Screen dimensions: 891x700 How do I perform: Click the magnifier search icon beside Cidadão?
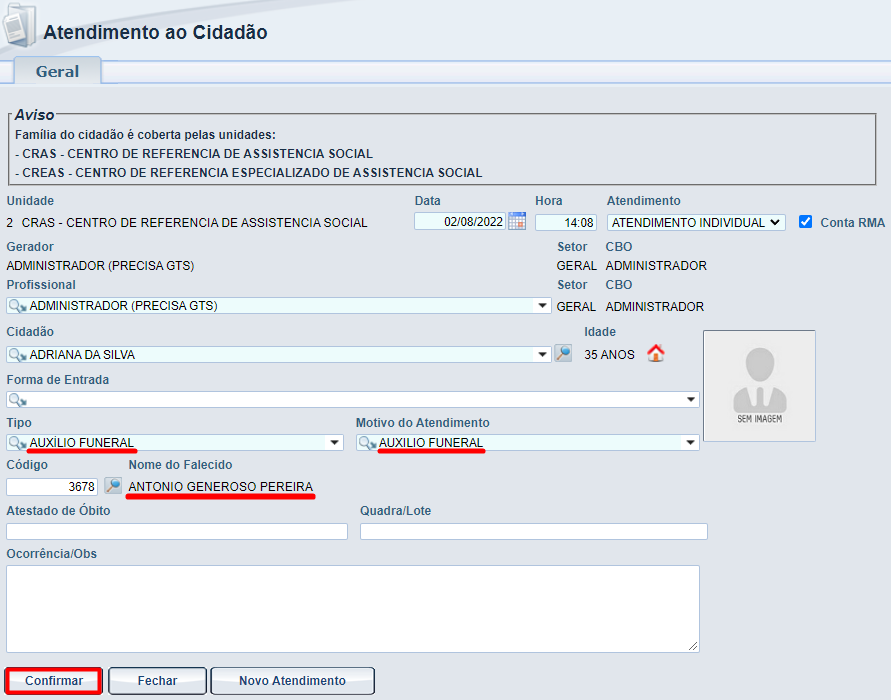point(563,354)
